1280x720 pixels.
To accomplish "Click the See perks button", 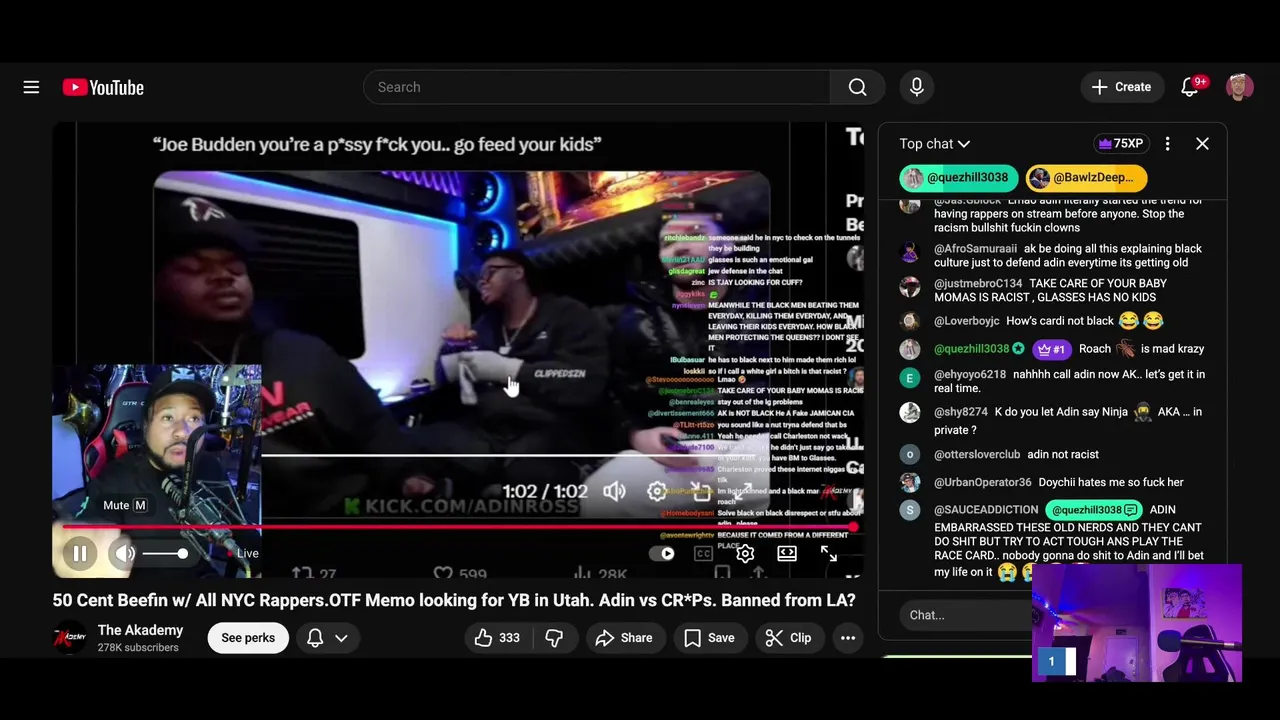I will 248,638.
